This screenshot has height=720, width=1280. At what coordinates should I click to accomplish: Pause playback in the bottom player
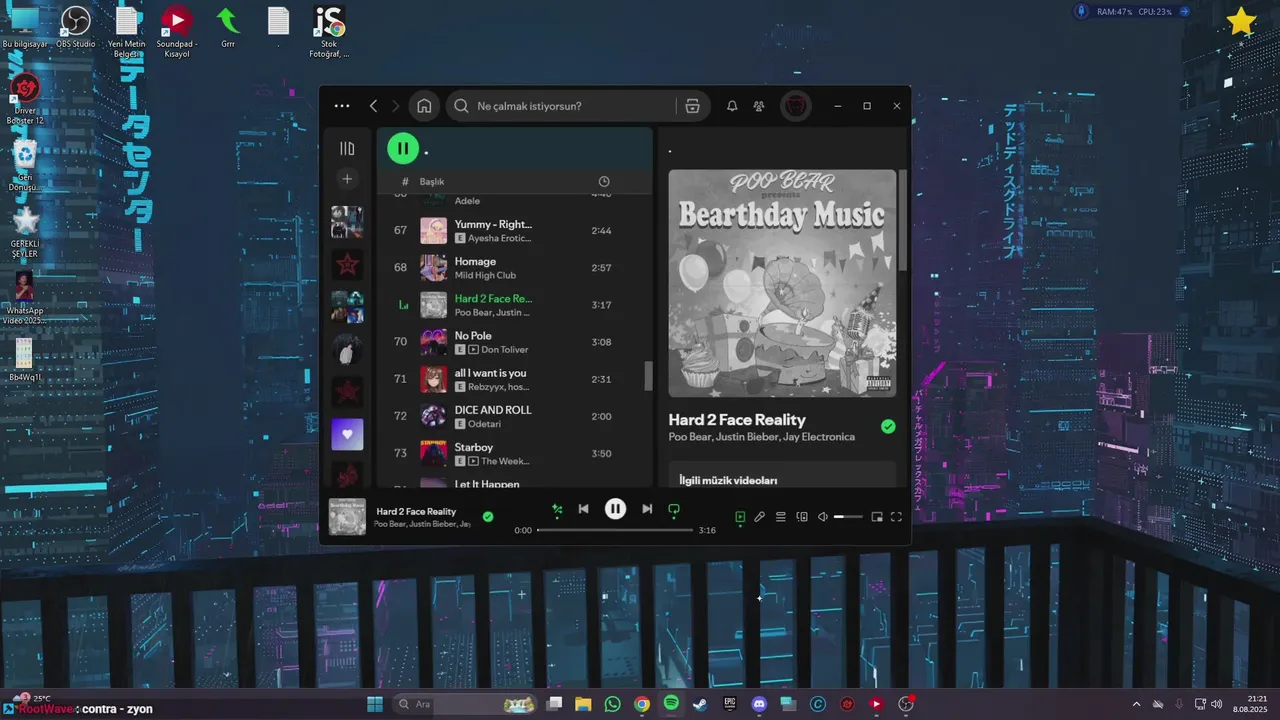[615, 509]
